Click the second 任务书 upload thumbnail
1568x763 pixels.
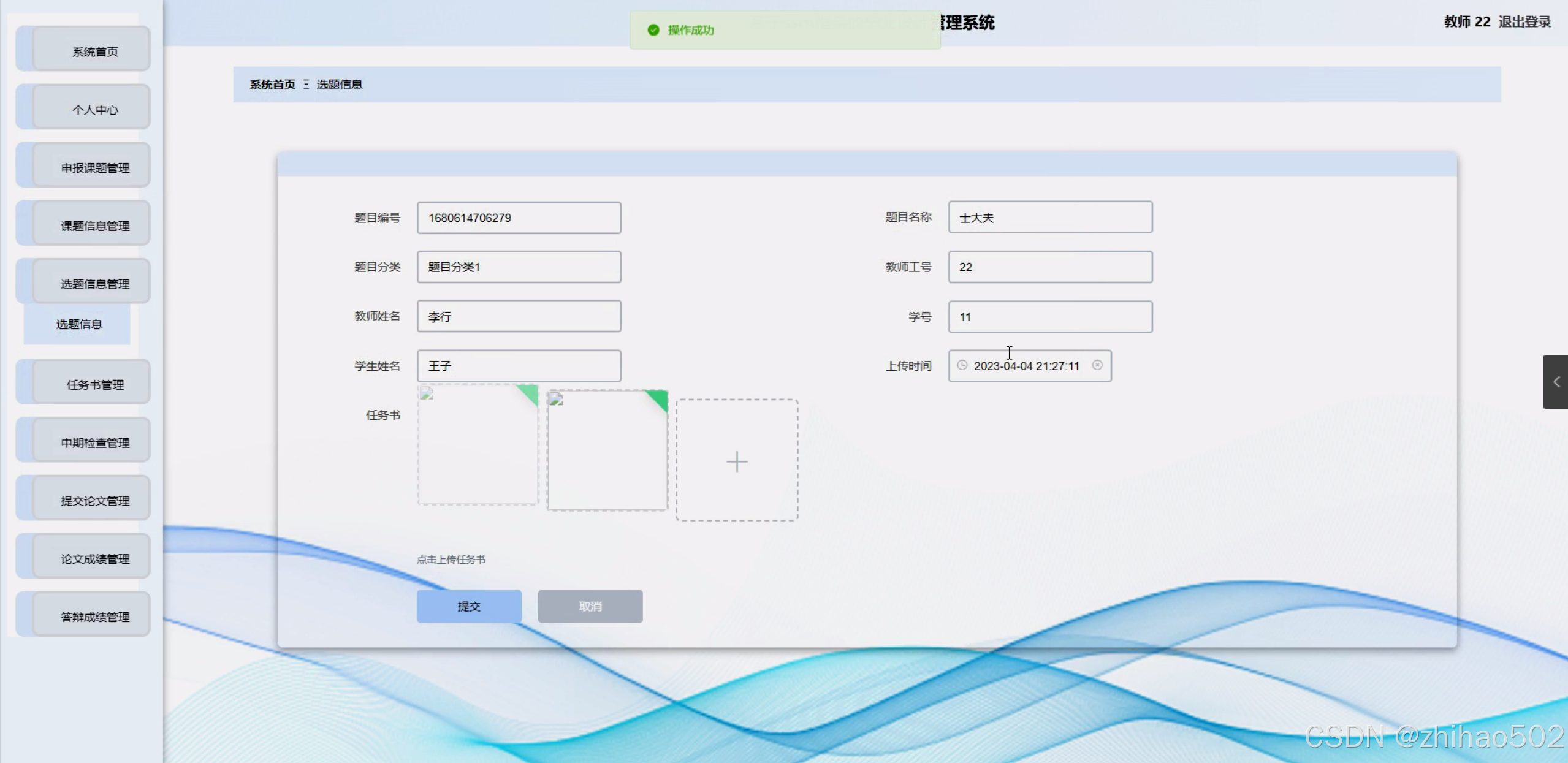pyautogui.click(x=606, y=450)
